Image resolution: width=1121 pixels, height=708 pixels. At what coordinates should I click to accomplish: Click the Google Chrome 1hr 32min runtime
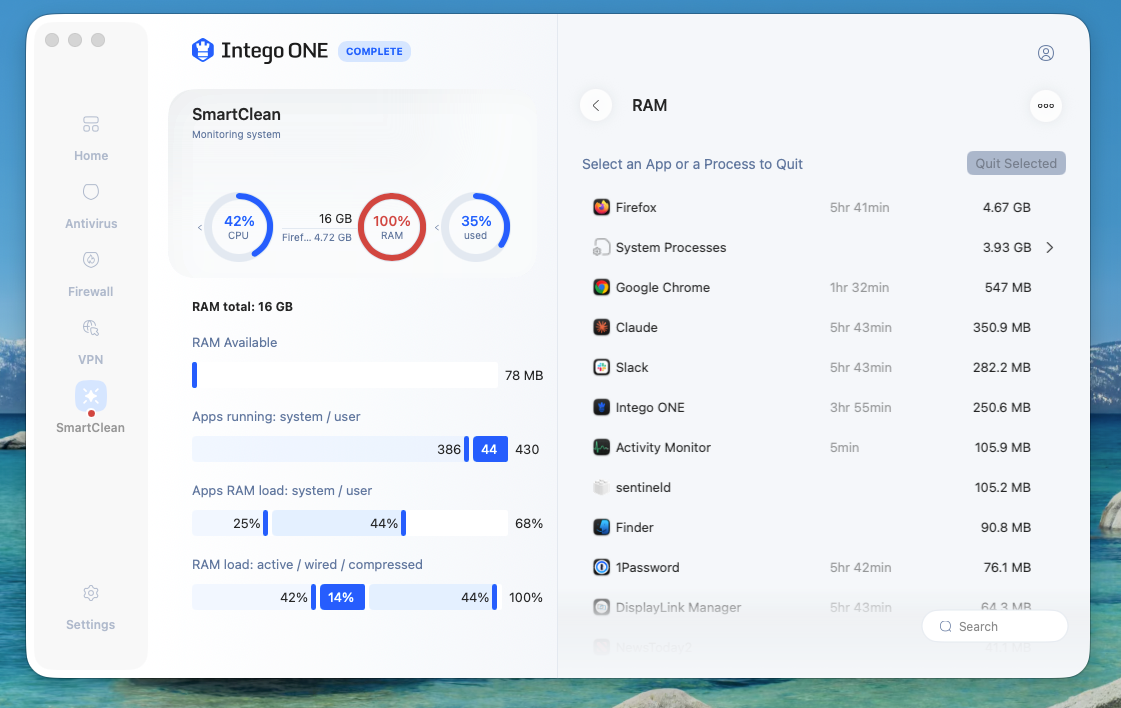pyautogui.click(x=859, y=287)
